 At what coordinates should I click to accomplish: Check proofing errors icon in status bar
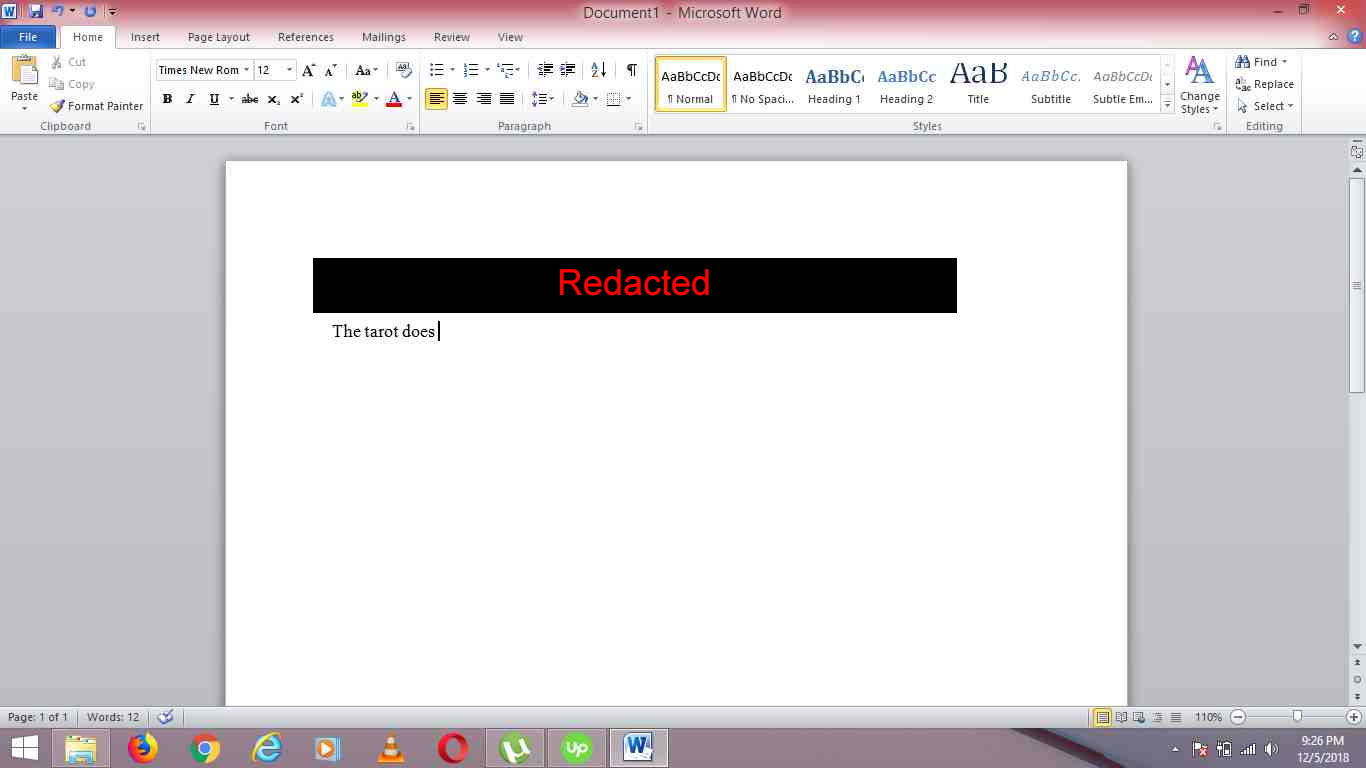tap(166, 717)
